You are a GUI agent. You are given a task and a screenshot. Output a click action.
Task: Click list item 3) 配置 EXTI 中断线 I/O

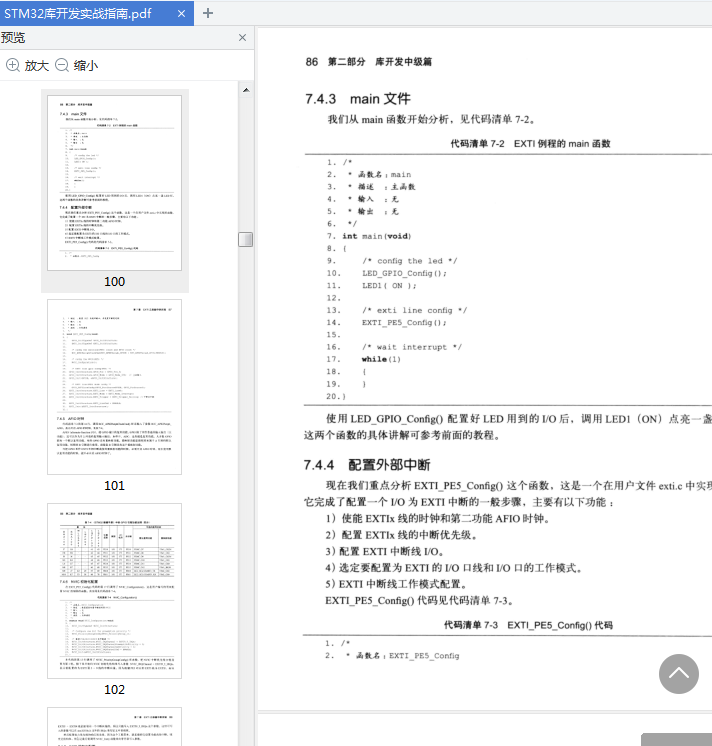tap(385, 551)
